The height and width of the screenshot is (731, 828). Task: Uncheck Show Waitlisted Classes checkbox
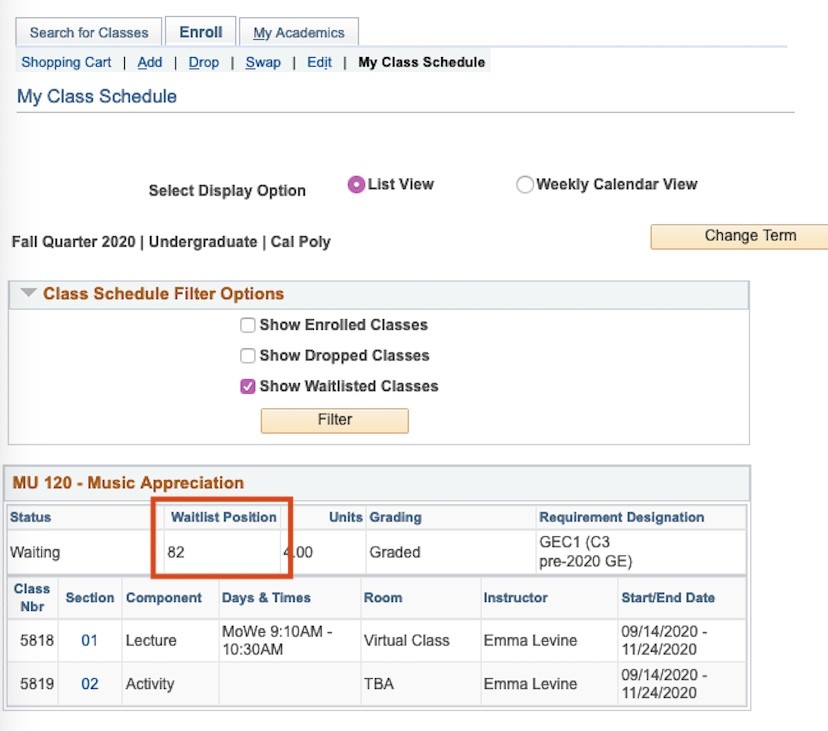click(x=248, y=386)
